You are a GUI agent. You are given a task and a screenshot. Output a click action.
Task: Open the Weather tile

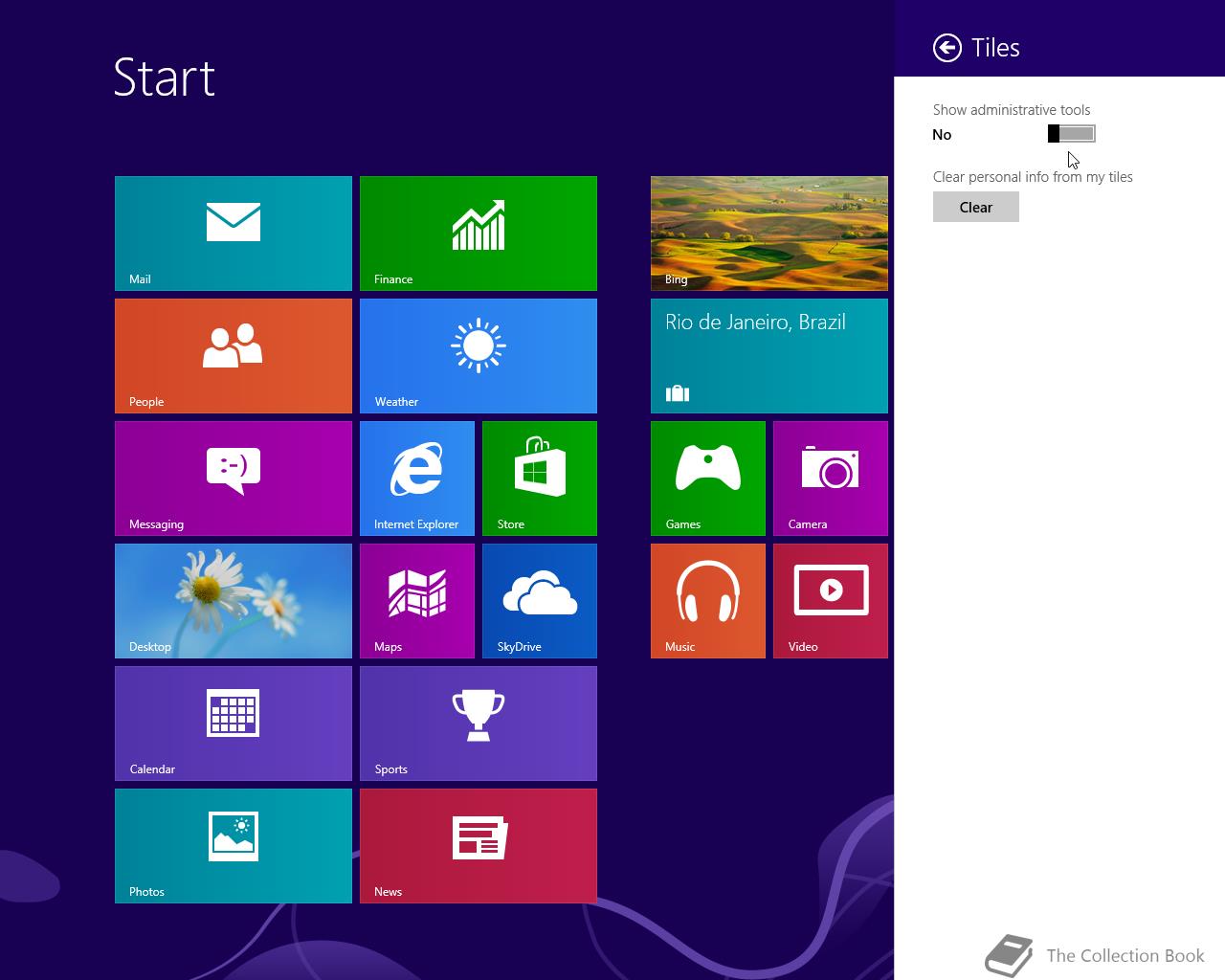tap(479, 356)
